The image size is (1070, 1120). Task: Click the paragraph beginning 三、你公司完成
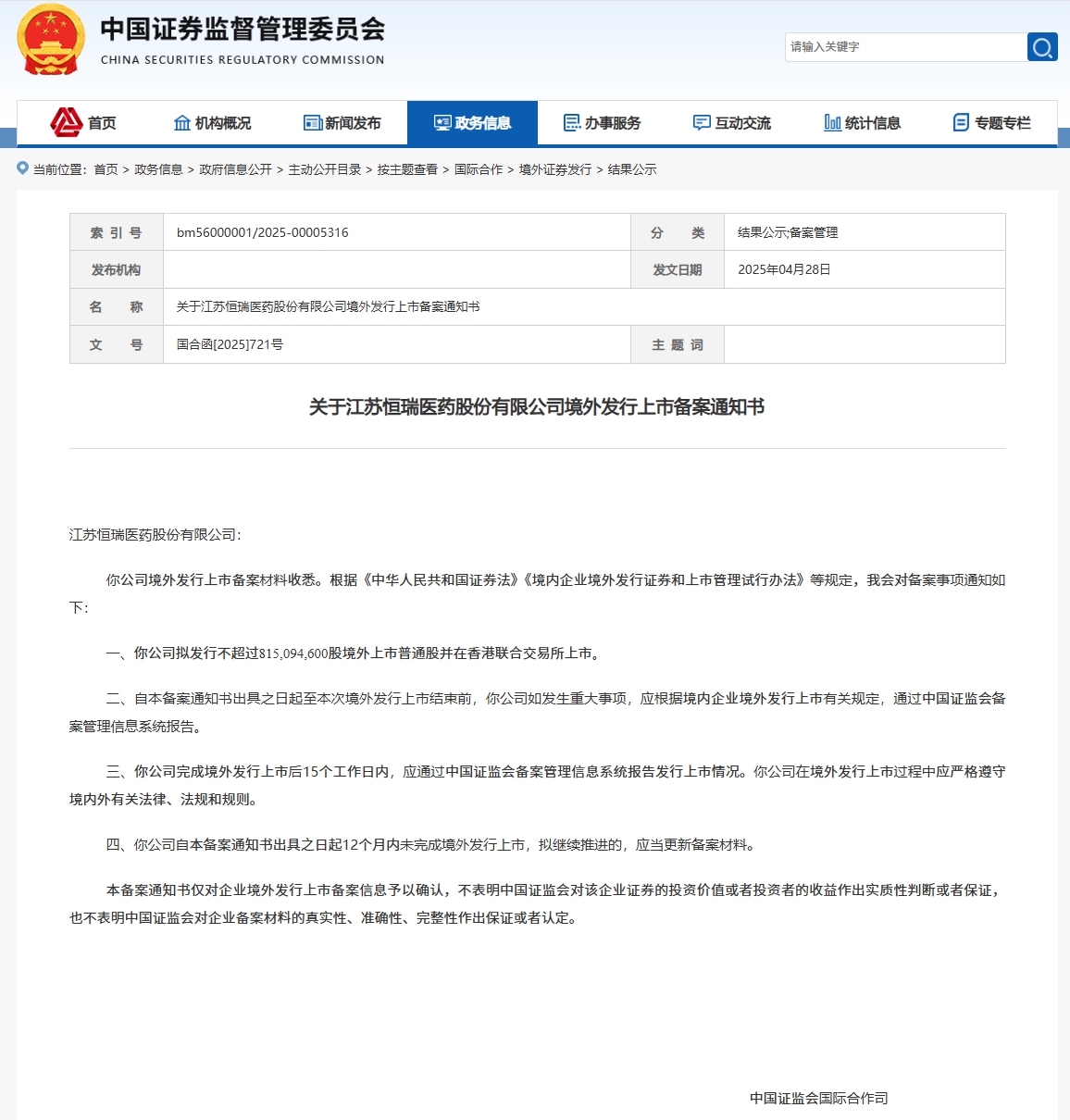pos(537,786)
